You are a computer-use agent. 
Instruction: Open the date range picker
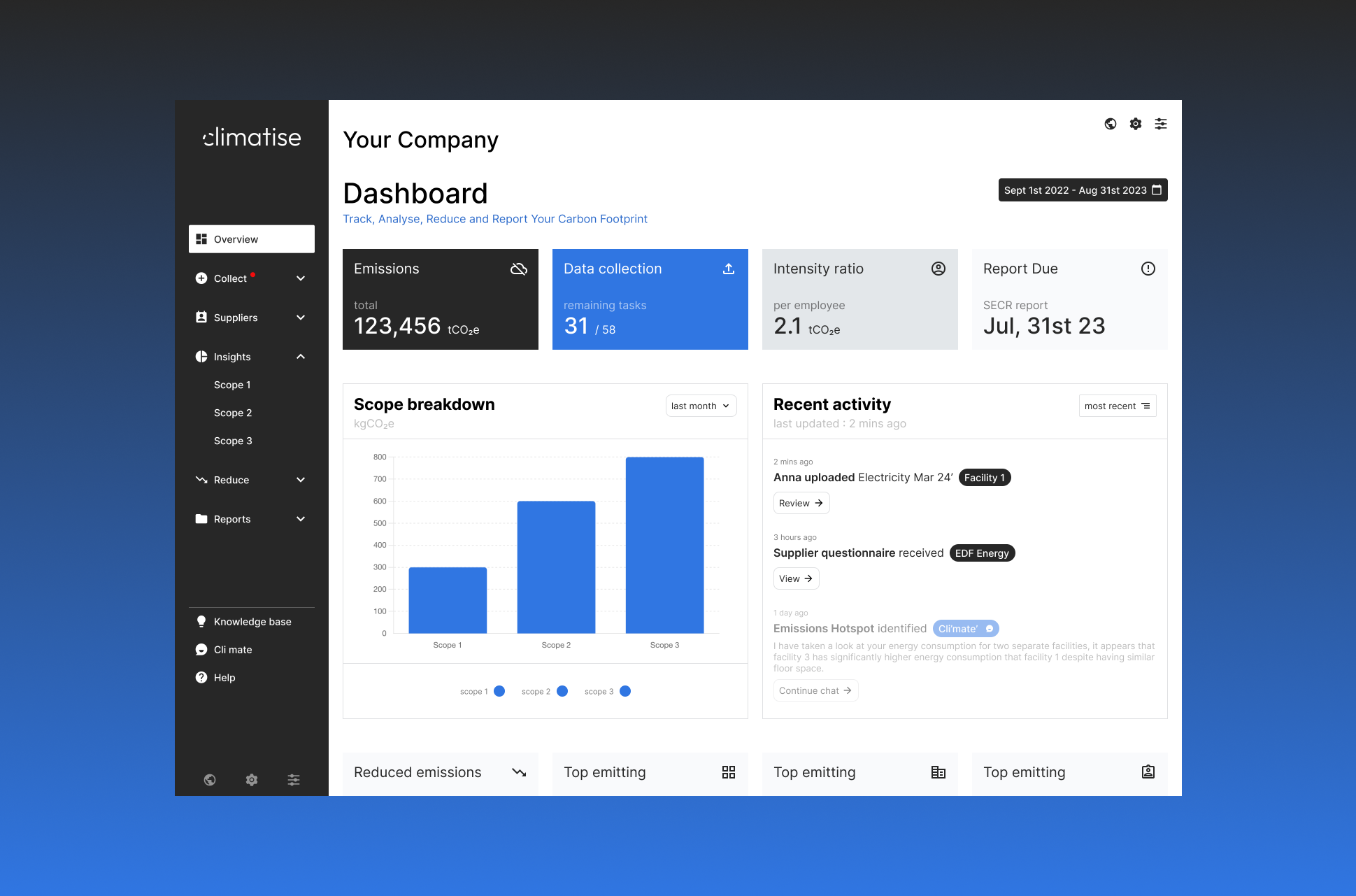1082,190
